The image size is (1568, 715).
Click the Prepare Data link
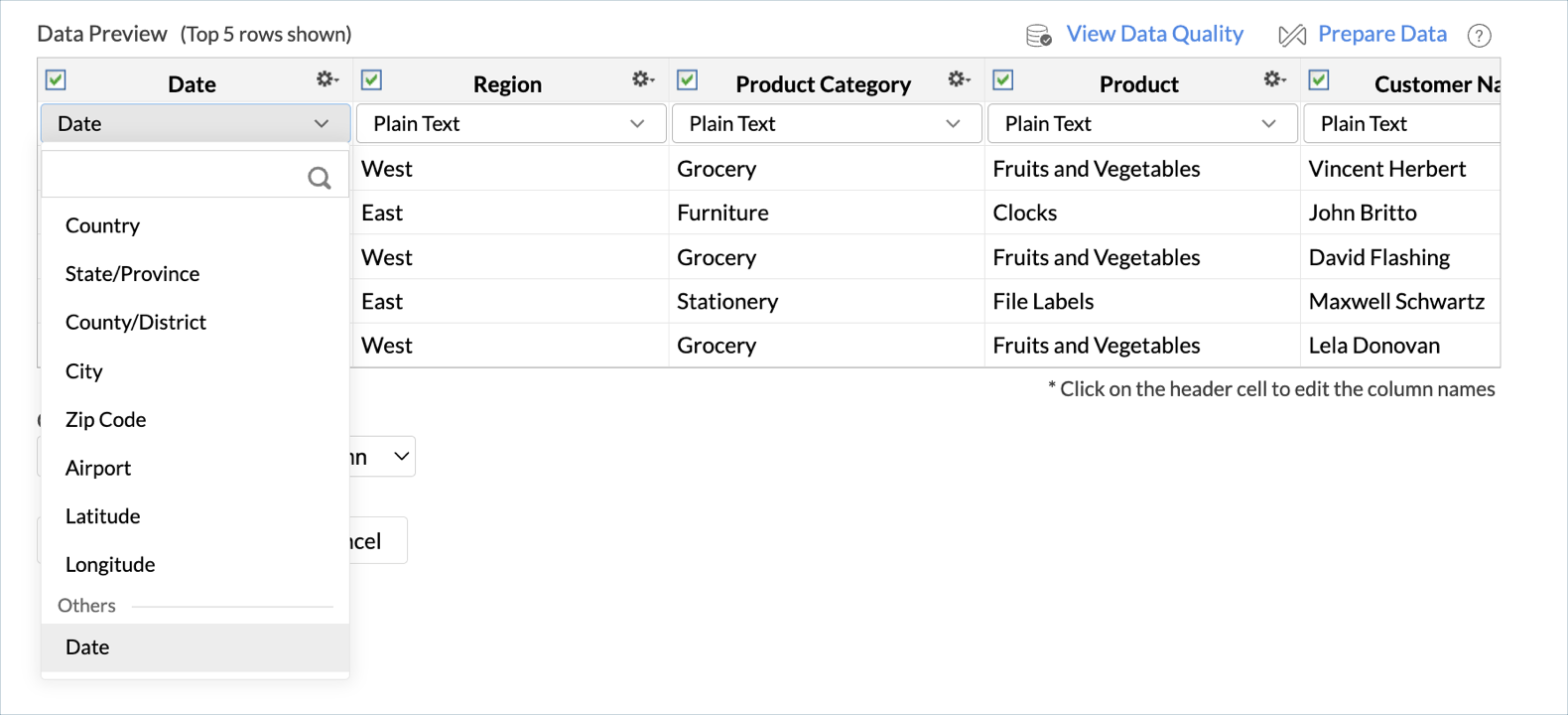(x=1381, y=35)
